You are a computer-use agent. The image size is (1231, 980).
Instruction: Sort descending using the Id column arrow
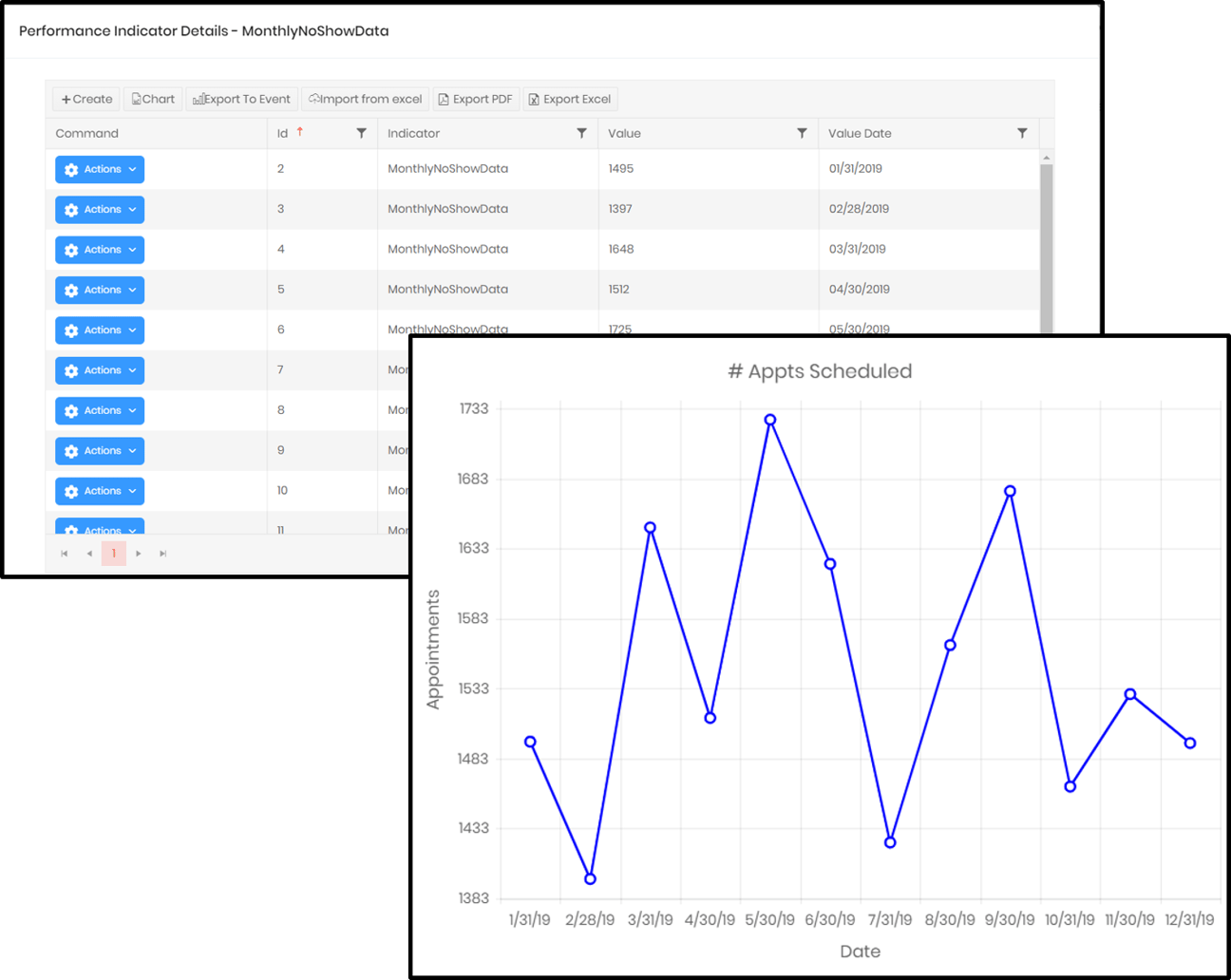[299, 132]
